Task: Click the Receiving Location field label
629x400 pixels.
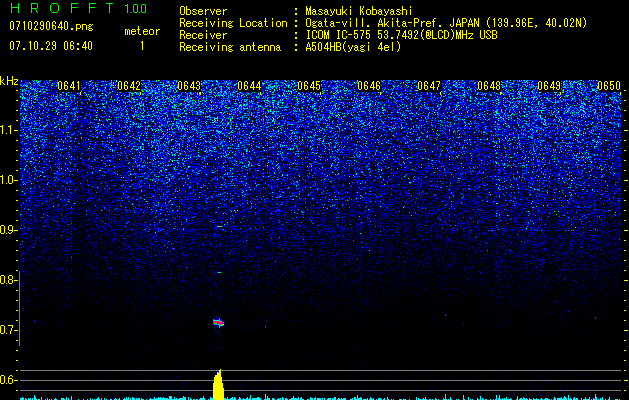Action: (233, 23)
